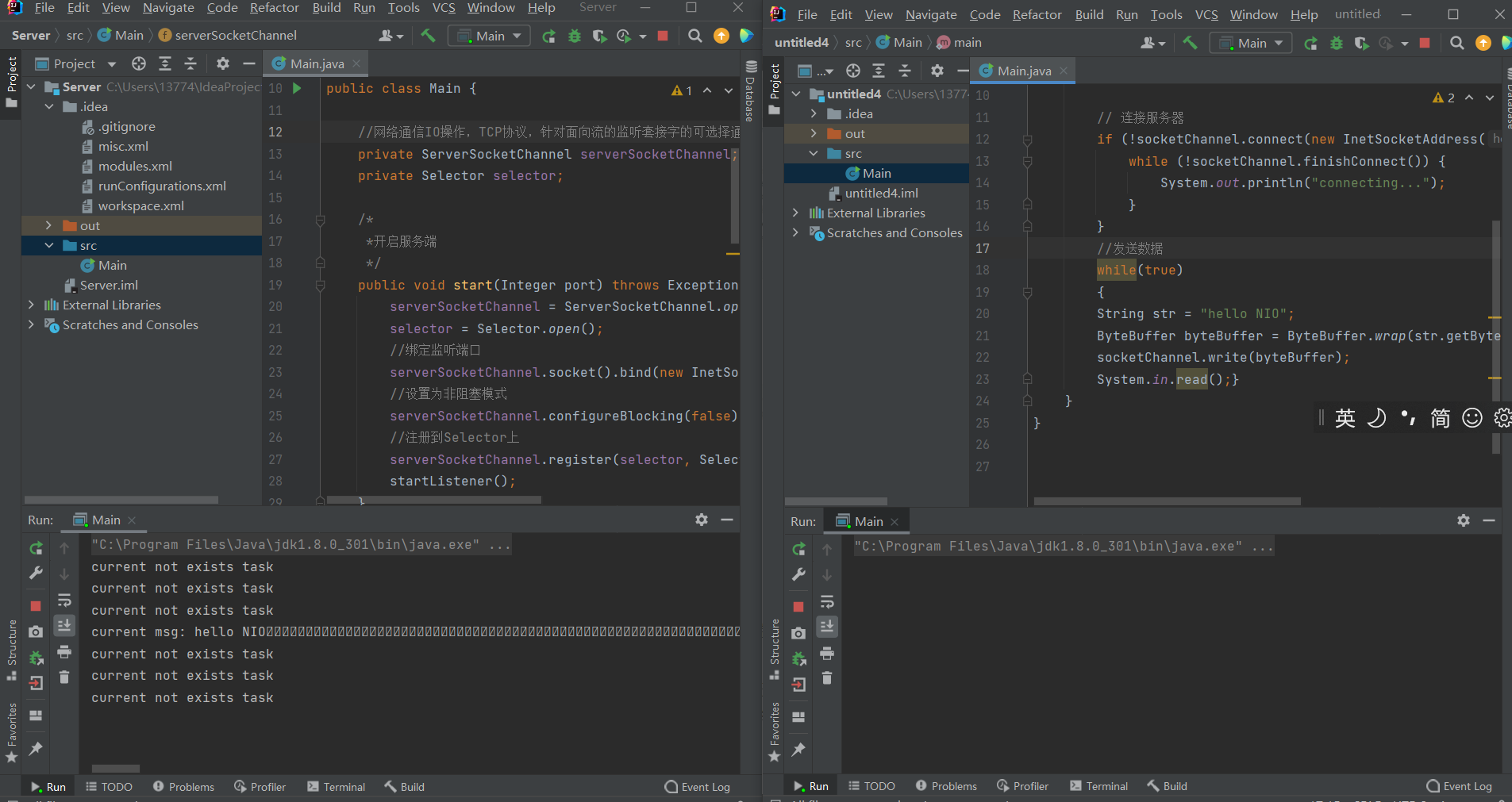Start debug in Server window toolbar
The image size is (1512, 802).
[x=574, y=36]
